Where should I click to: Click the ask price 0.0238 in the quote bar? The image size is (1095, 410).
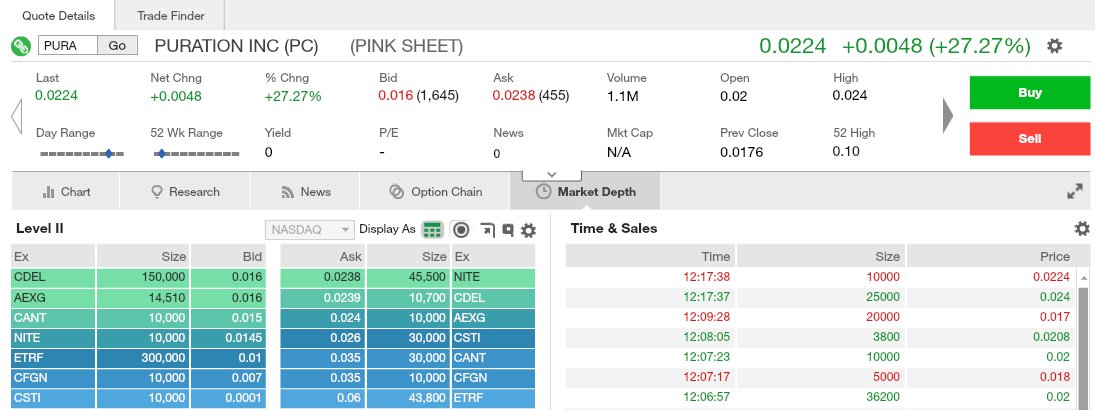(514, 96)
